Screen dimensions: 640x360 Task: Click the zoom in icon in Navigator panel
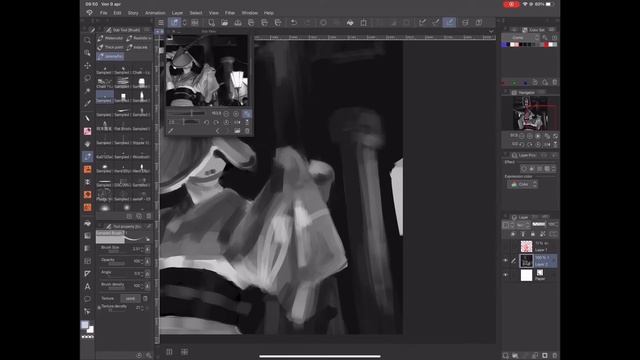coord(530,136)
